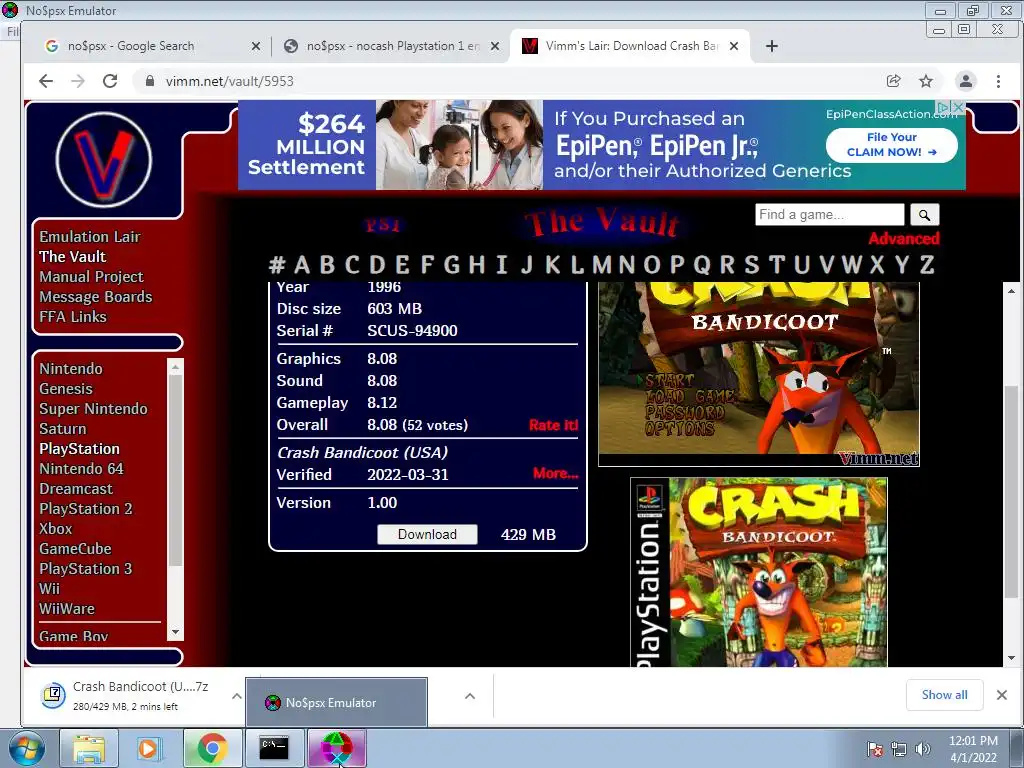Expand the Crash Bandicoot download options chevron
This screenshot has height=768, width=1024.
pyautogui.click(x=236, y=696)
